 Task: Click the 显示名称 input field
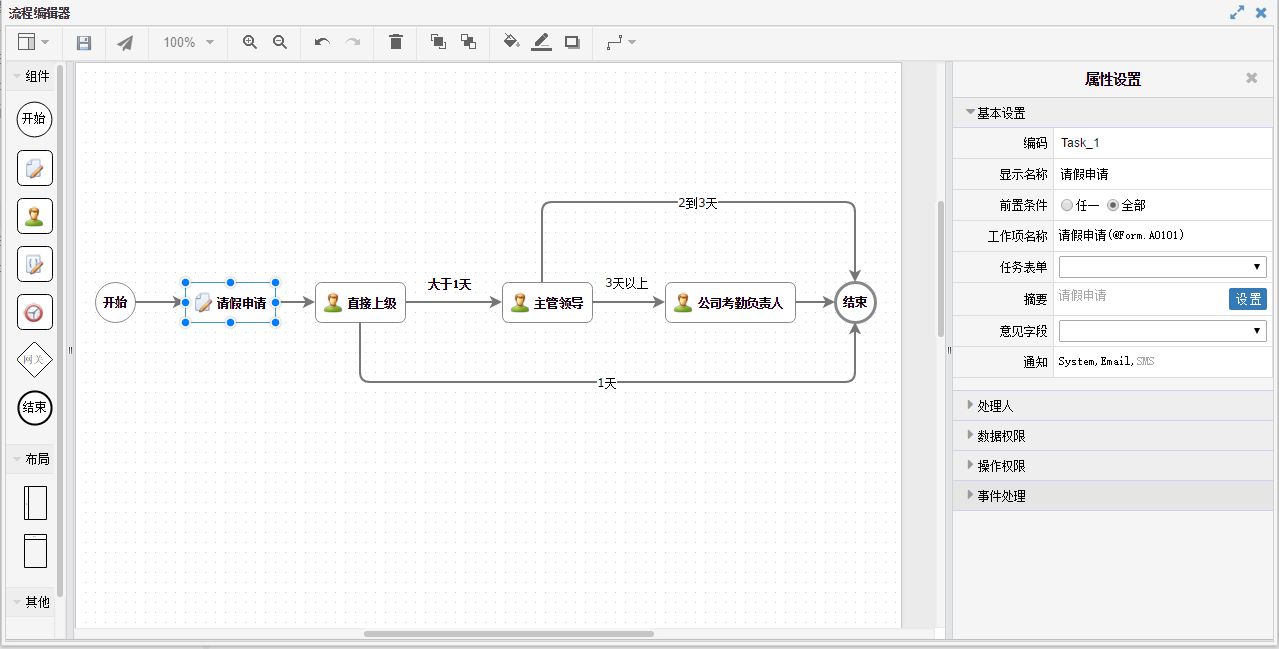1162,174
